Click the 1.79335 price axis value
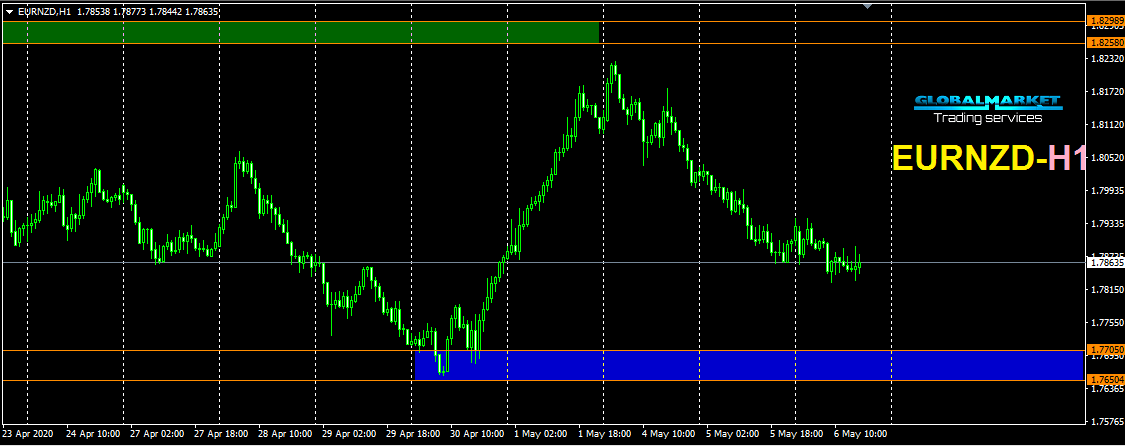Screen dimensions: 1125x447 [1106, 224]
